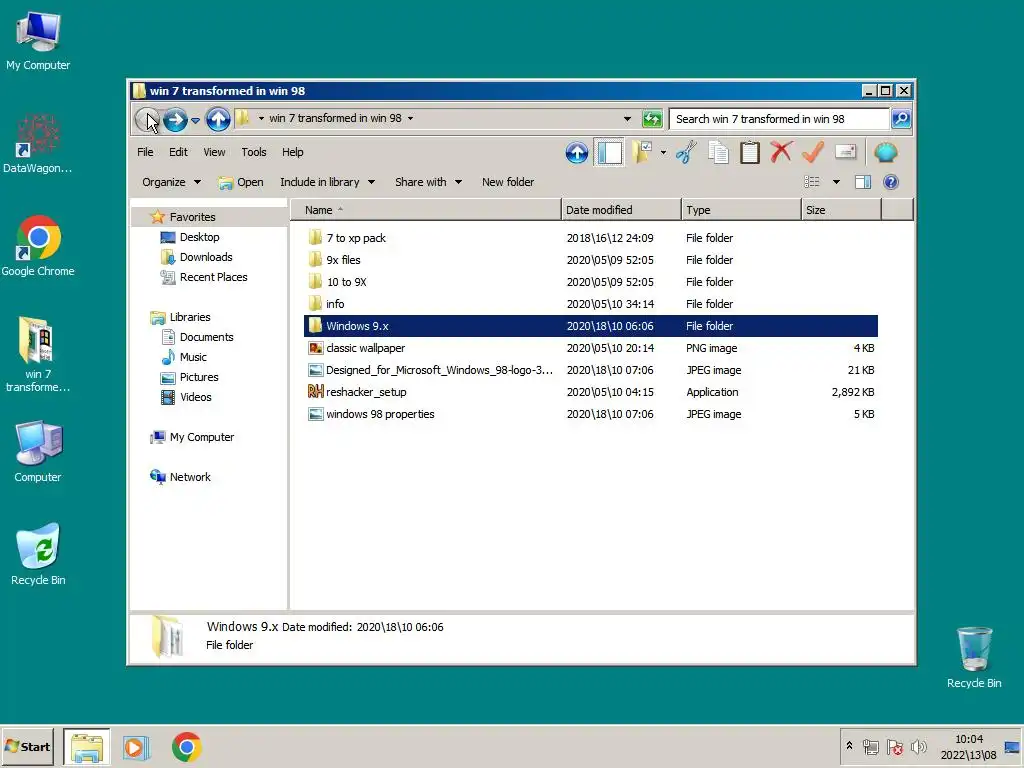Open the address bar history dropdown
Screen dimensions: 1024x768
(628, 119)
